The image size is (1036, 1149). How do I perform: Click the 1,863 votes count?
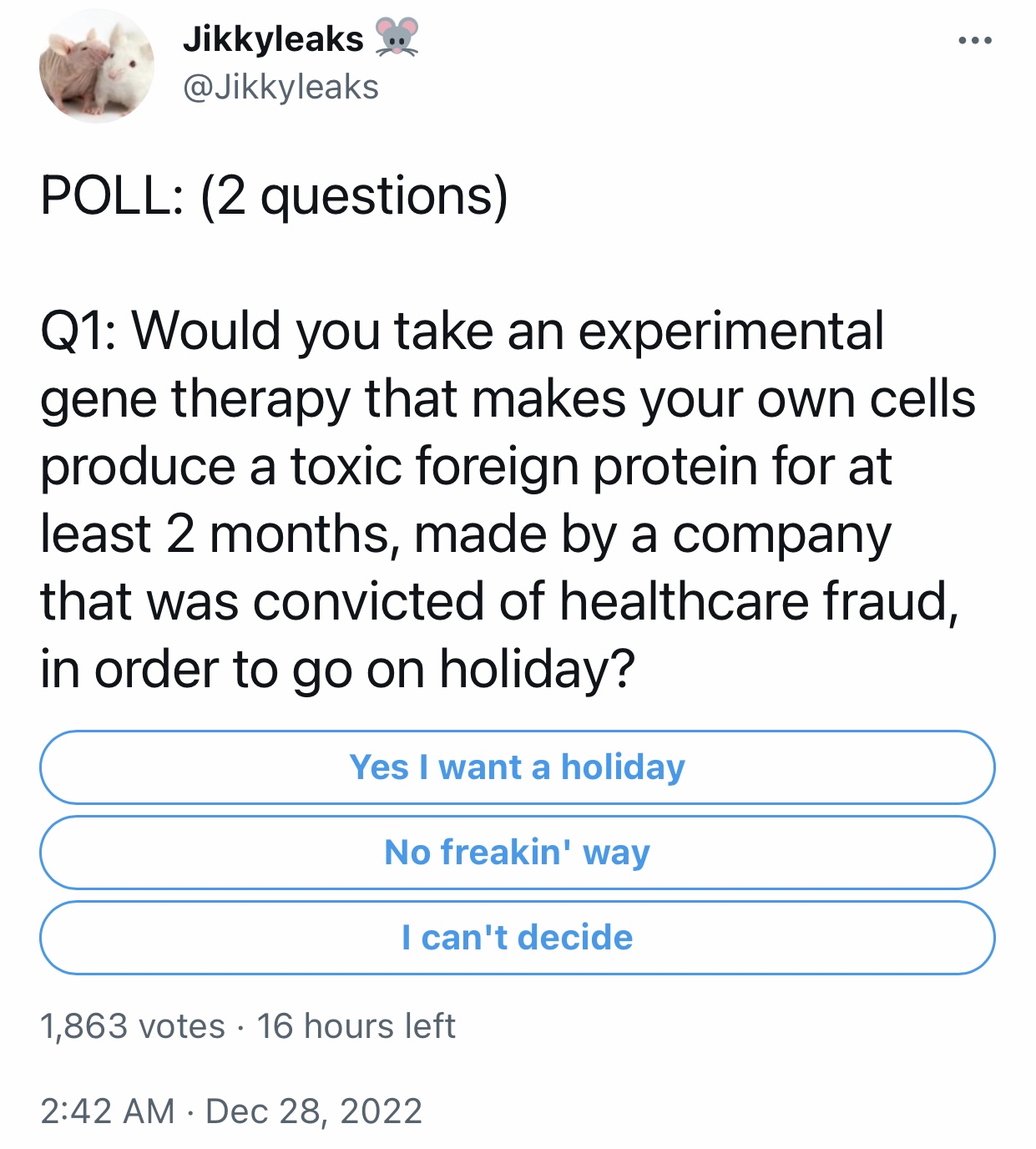point(133,1026)
